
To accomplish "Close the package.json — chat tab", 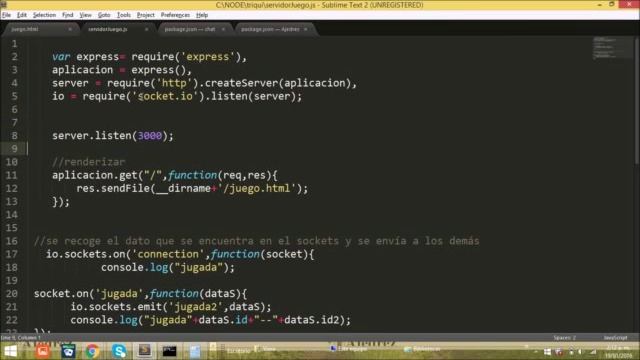I will click(x=223, y=29).
